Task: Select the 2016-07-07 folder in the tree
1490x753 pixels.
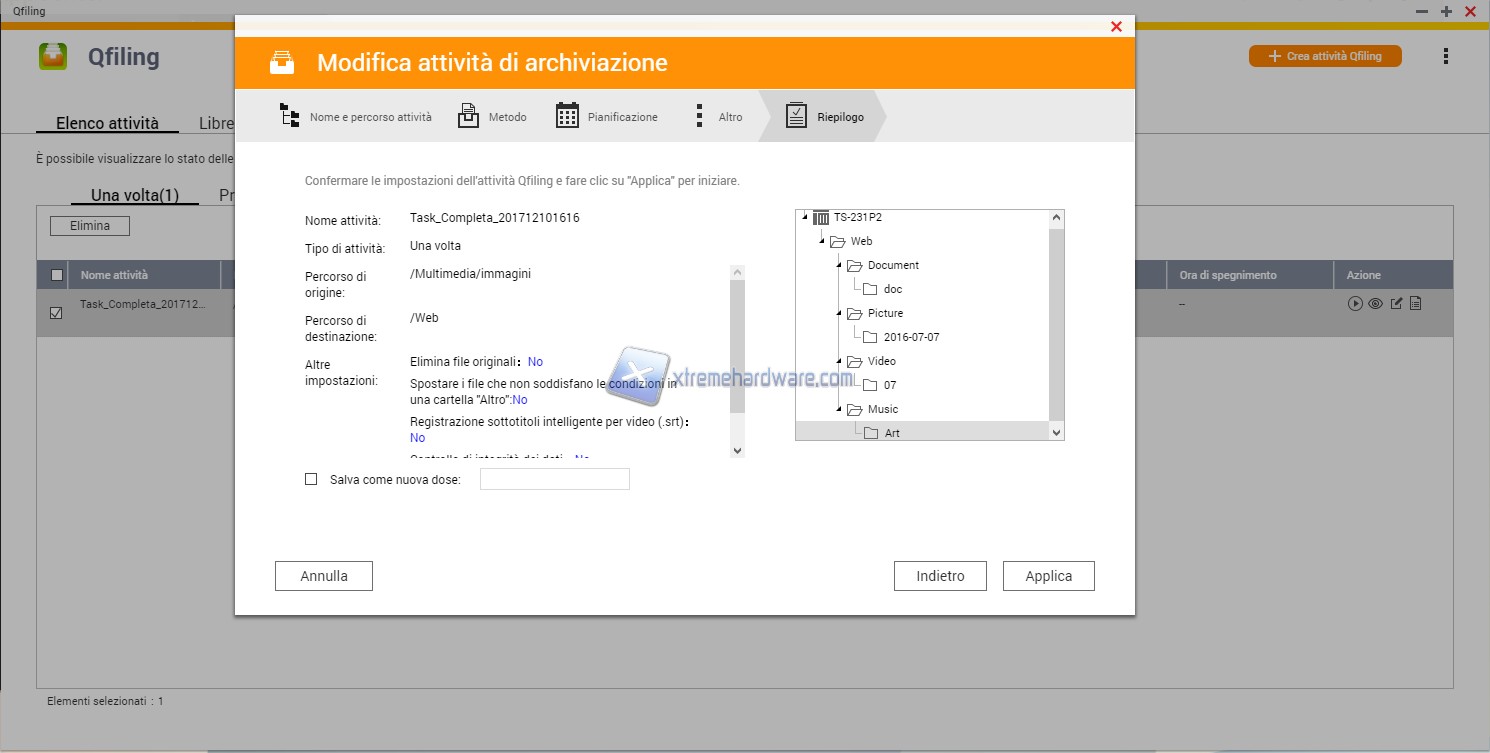Action: click(911, 337)
